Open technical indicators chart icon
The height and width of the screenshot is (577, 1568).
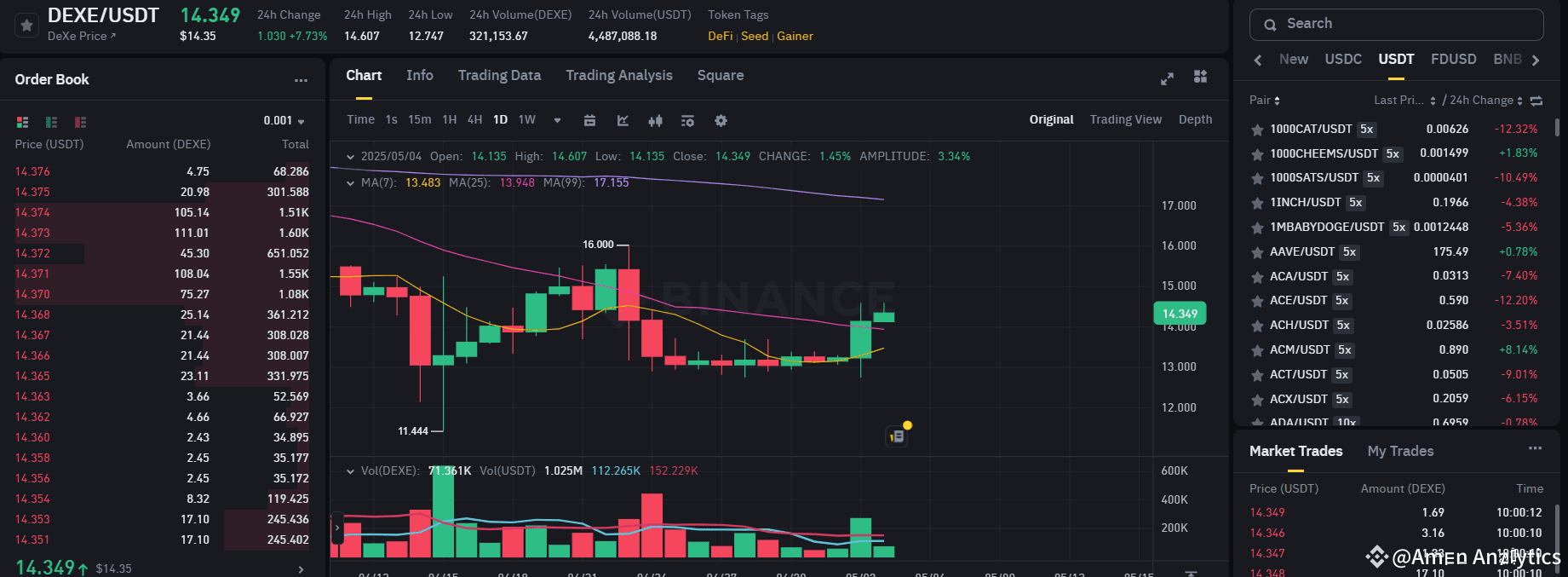(623, 120)
